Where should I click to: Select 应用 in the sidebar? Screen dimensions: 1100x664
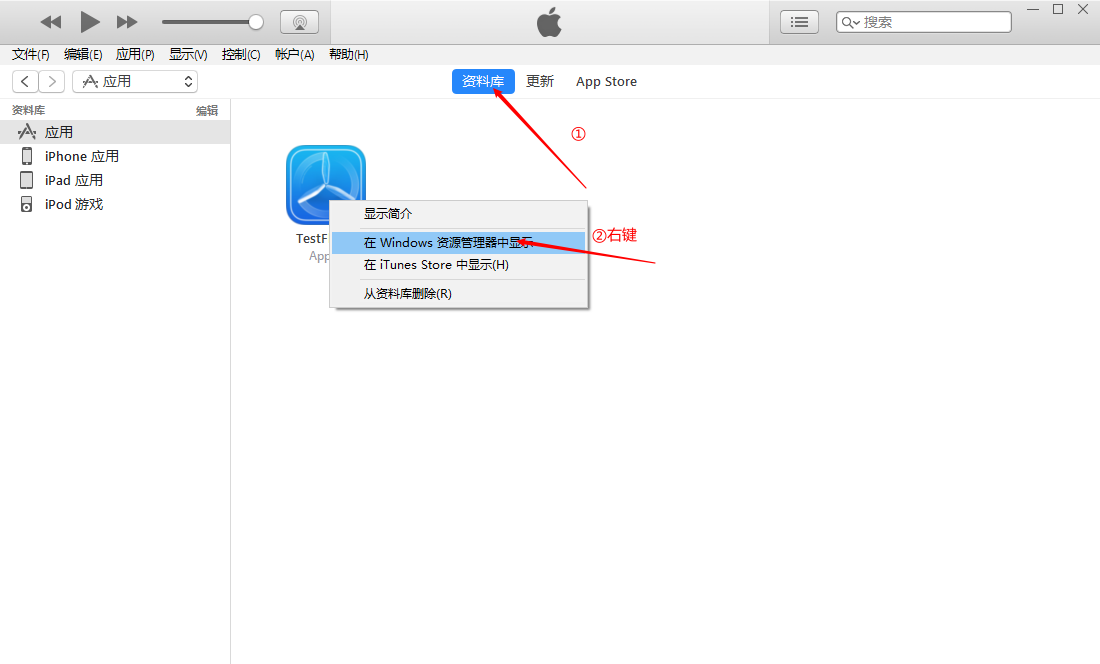pyautogui.click(x=115, y=132)
